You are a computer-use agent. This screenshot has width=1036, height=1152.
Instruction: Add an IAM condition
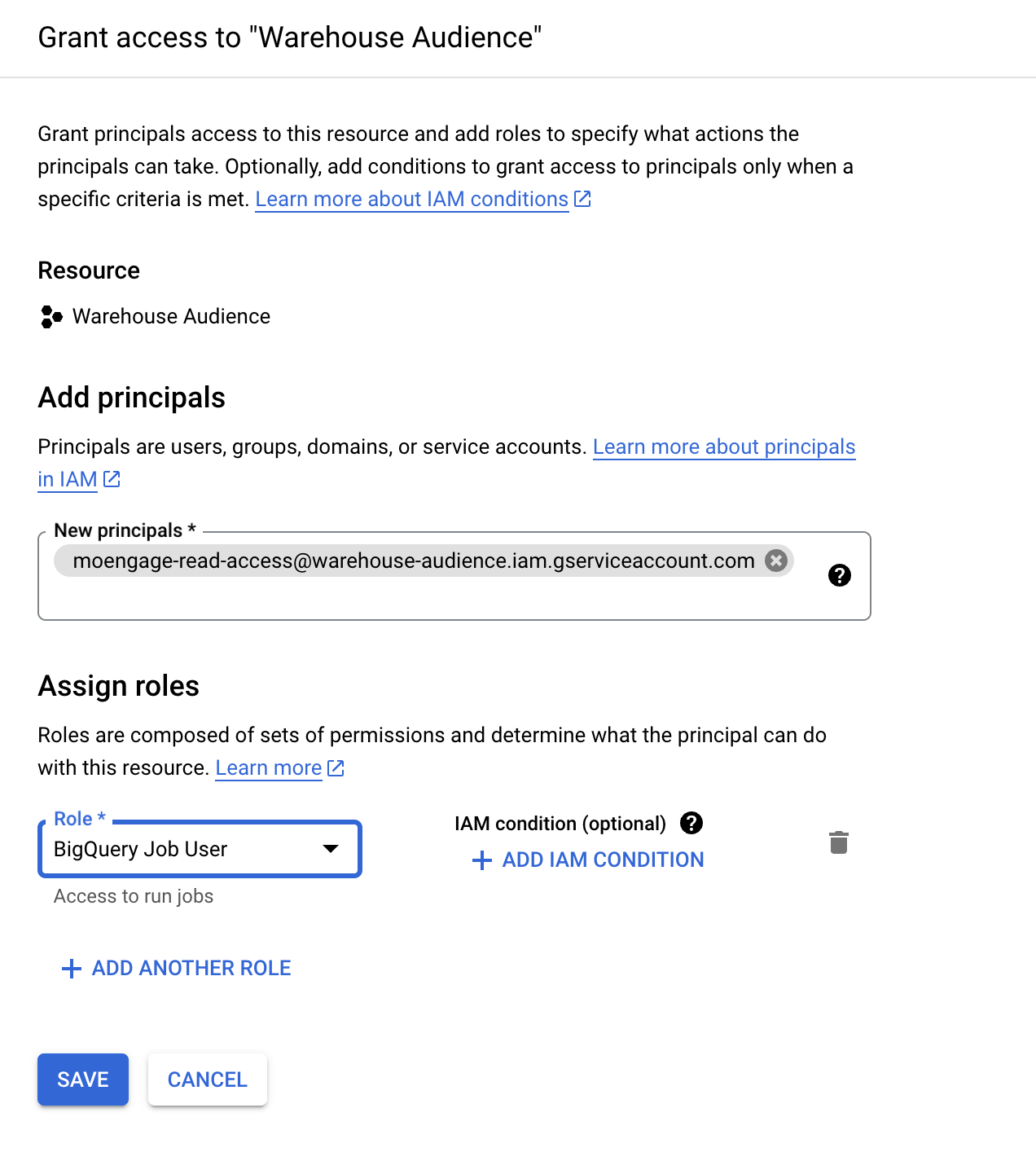tap(603, 860)
